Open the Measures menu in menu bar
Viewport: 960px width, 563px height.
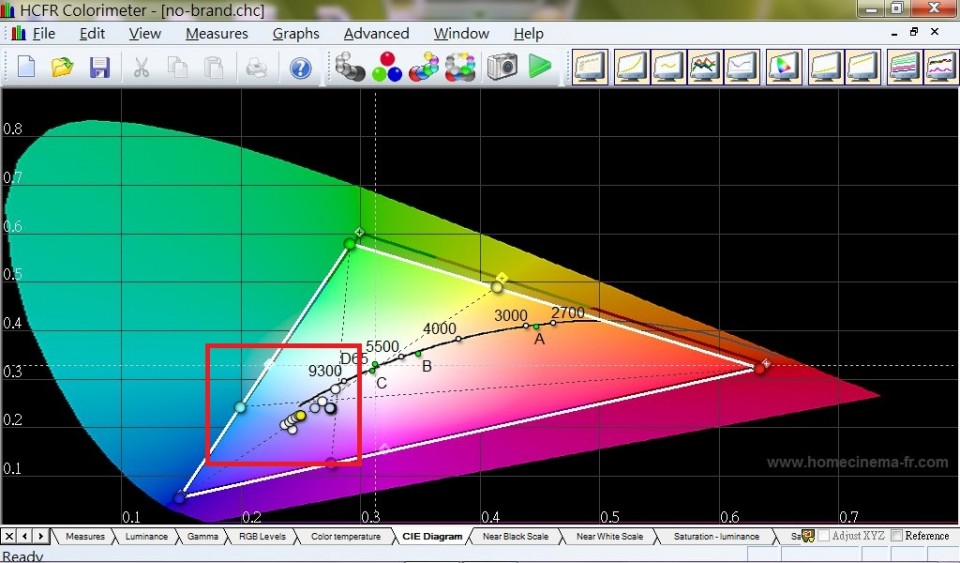tap(216, 33)
